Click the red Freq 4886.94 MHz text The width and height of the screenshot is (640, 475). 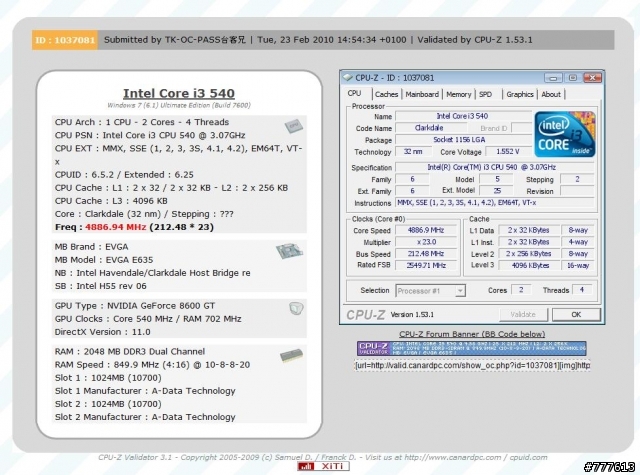[116, 227]
